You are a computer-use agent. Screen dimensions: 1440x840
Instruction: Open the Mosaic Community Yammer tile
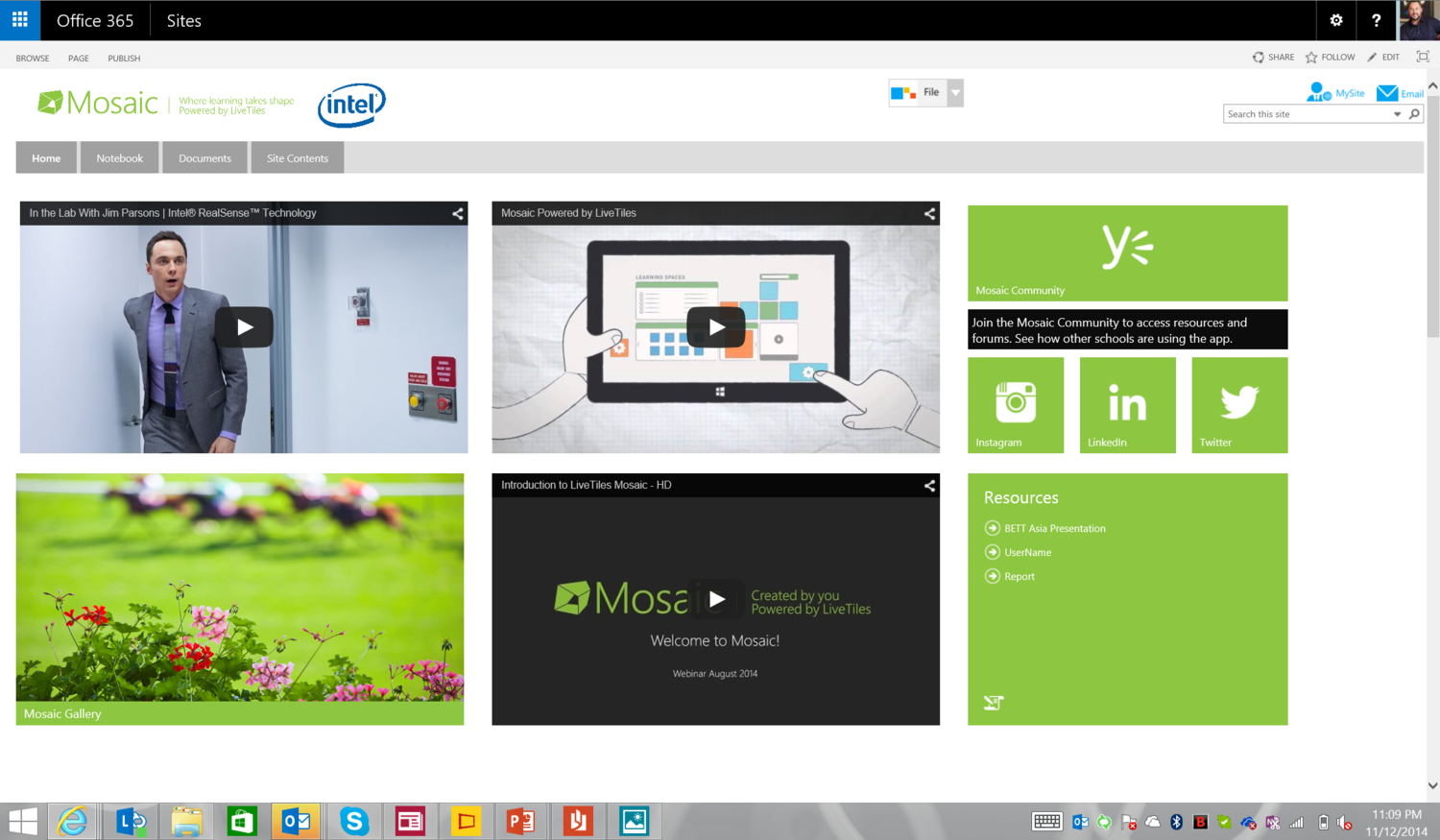[x=1127, y=252]
